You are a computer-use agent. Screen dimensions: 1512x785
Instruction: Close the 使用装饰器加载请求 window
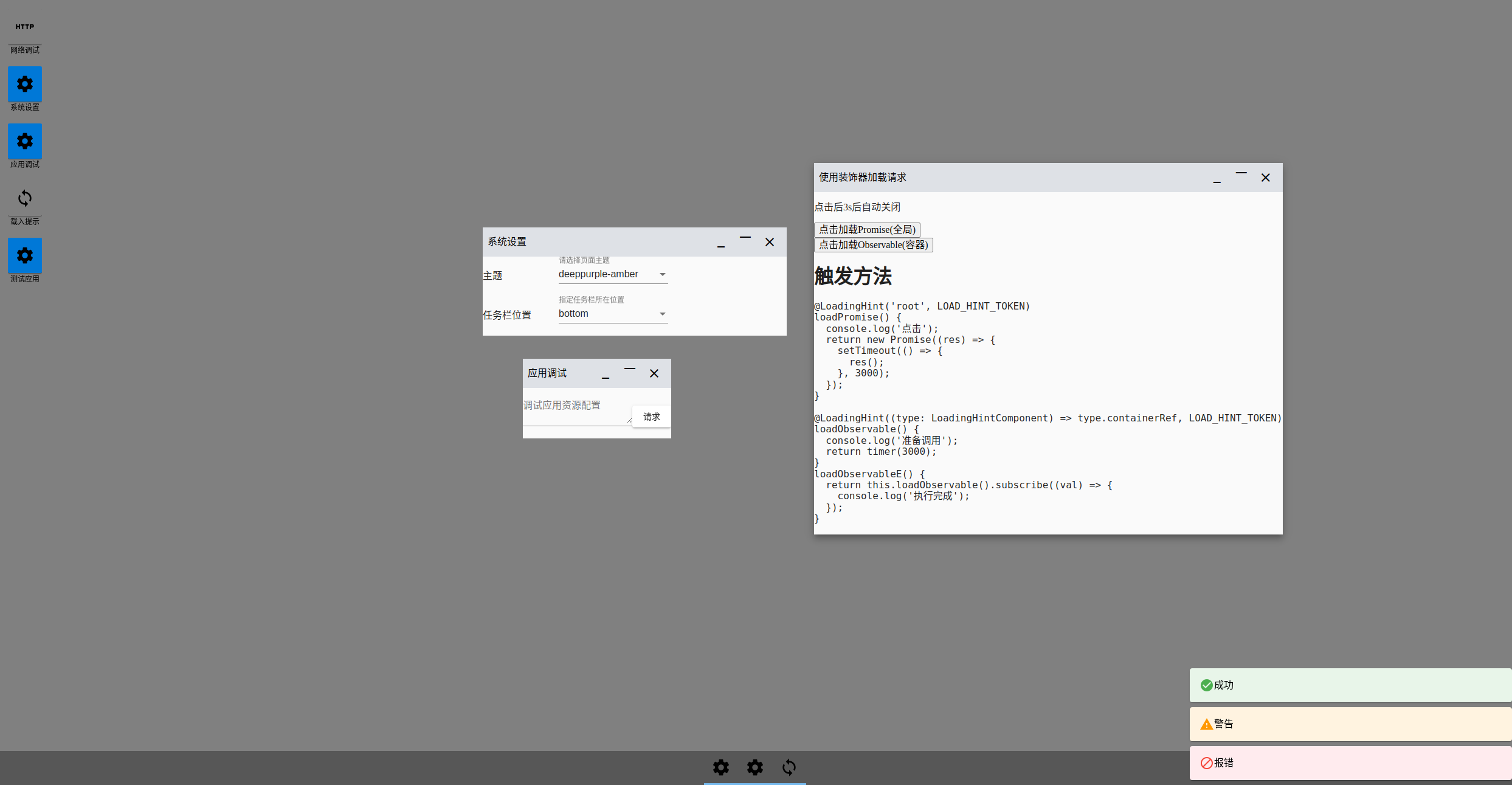point(1266,178)
